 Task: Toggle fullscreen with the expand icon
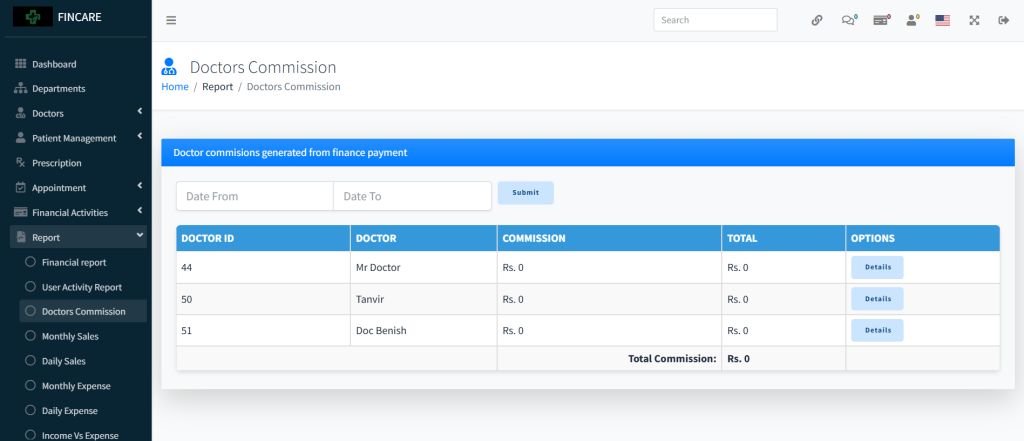[973, 20]
